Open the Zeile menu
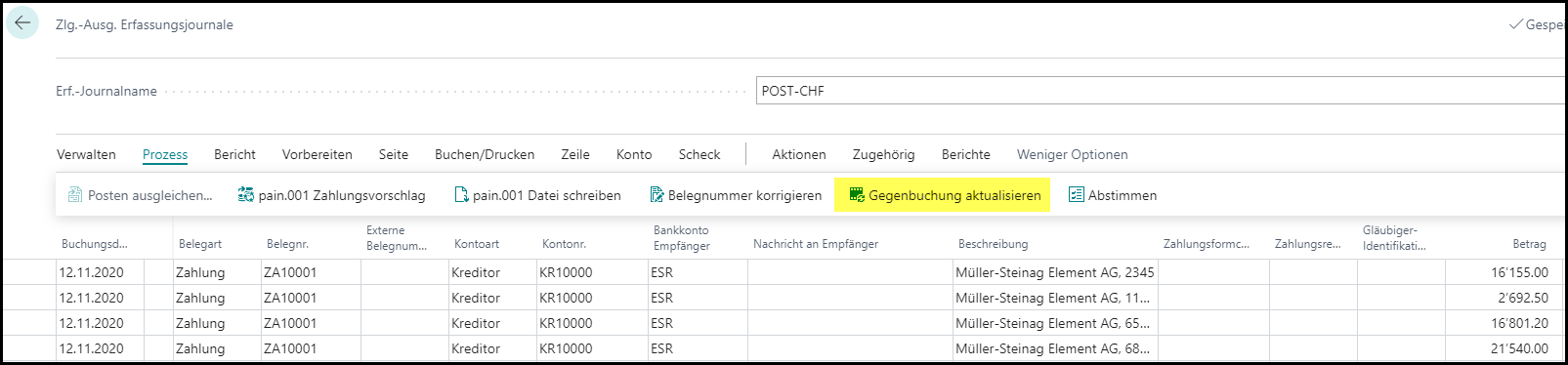This screenshot has height=365, width=1568. click(575, 154)
